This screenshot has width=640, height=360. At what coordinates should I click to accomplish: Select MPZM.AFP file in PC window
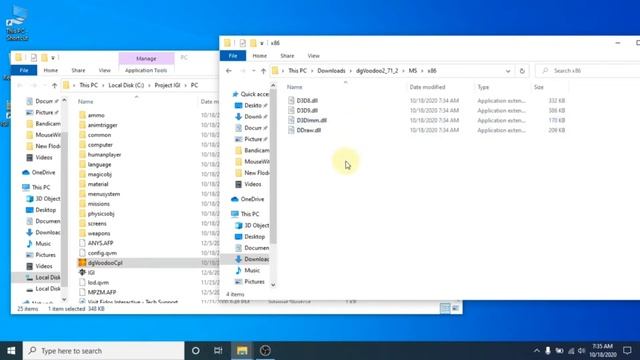[98, 292]
